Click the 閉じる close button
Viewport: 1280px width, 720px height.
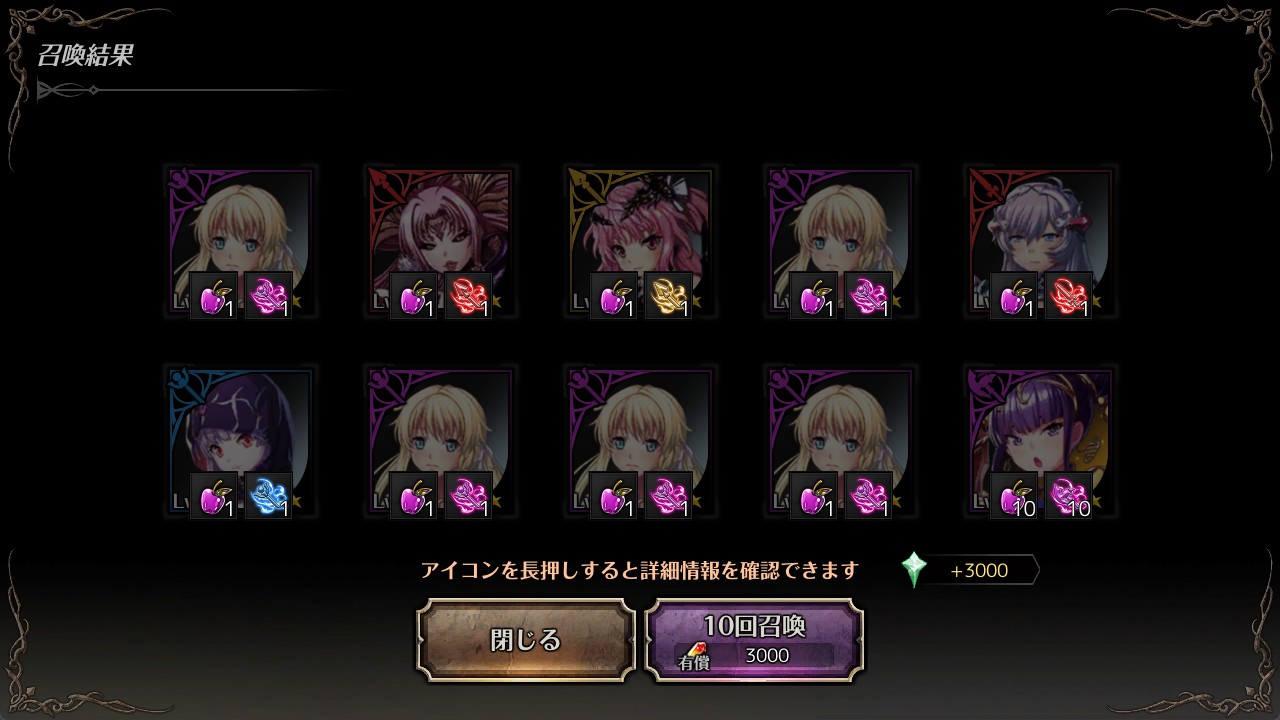(x=526, y=640)
